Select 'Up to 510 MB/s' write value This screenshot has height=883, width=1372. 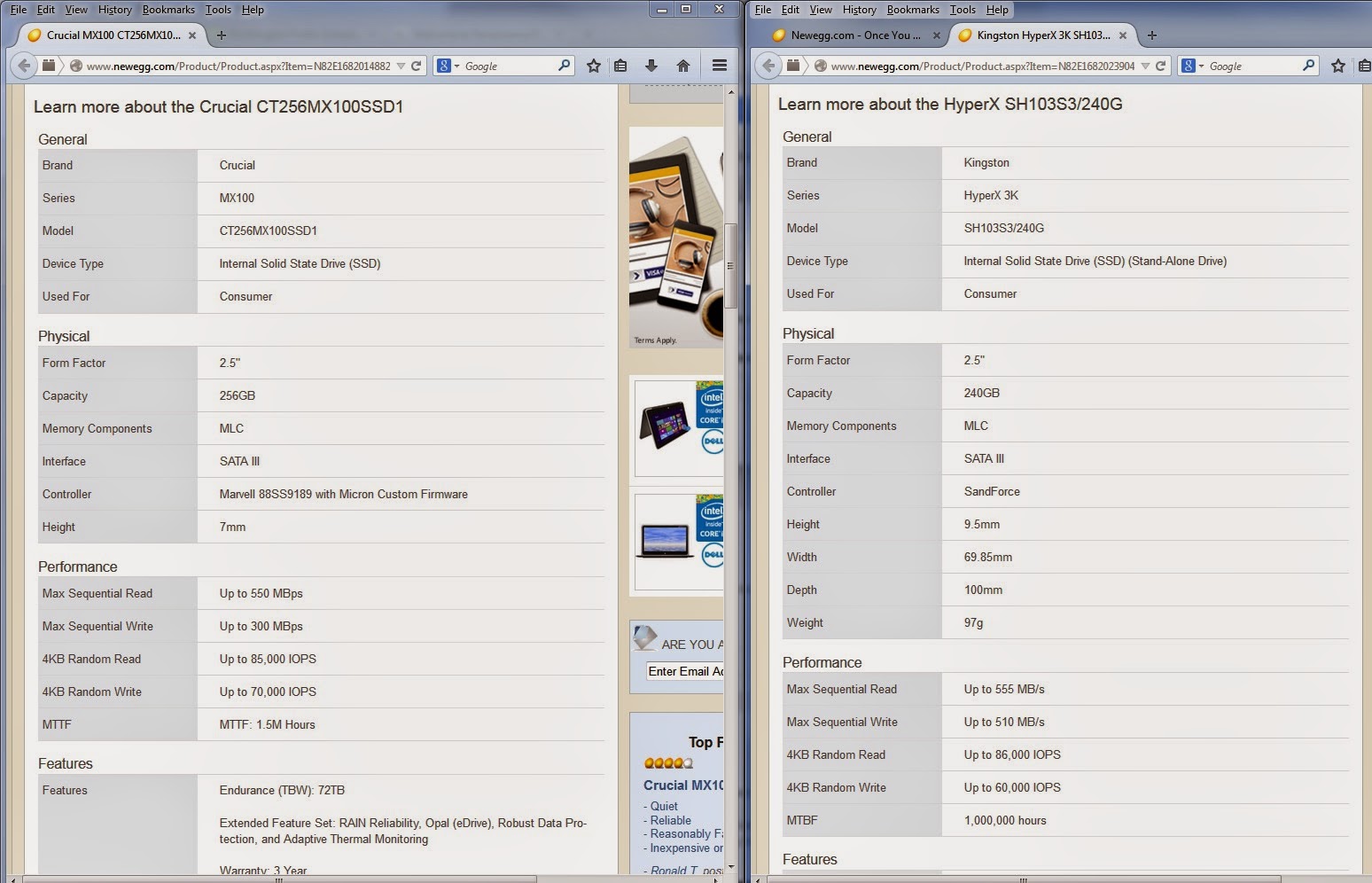1004,722
